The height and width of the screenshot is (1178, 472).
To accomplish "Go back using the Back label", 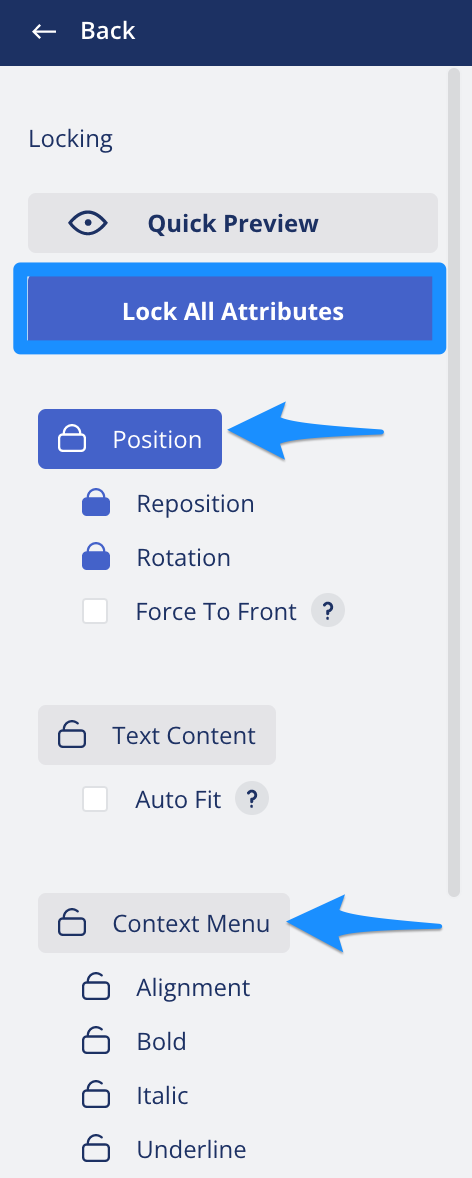I will (x=107, y=31).
